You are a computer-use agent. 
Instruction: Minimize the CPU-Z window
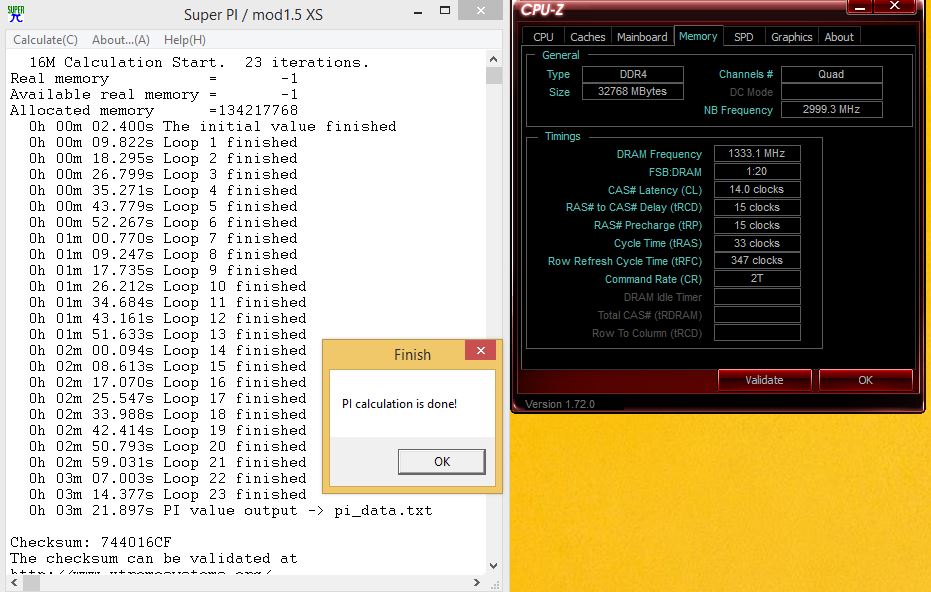point(859,7)
